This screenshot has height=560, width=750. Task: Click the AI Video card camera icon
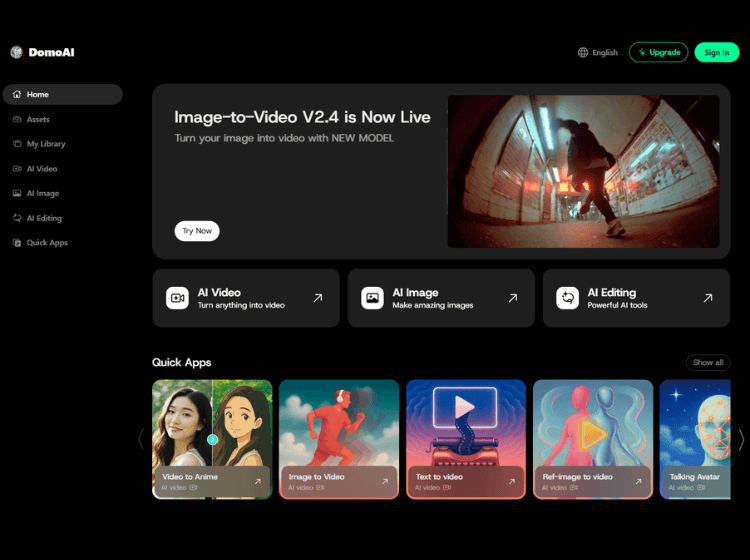(177, 298)
